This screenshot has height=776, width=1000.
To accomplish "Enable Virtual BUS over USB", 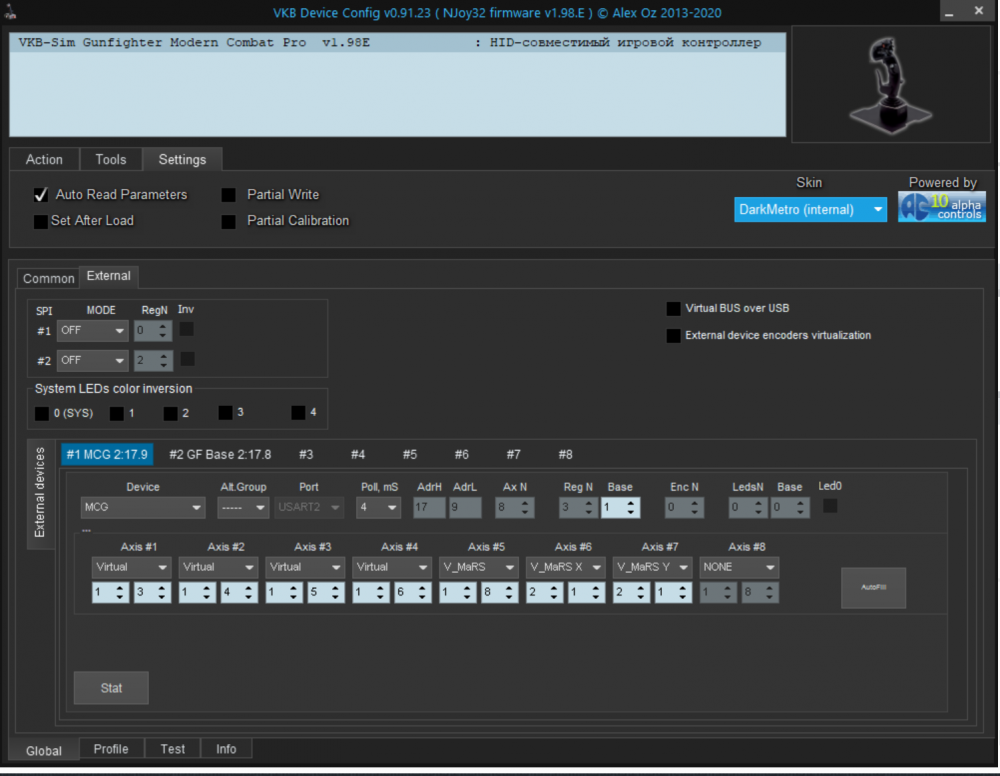I will (673, 308).
